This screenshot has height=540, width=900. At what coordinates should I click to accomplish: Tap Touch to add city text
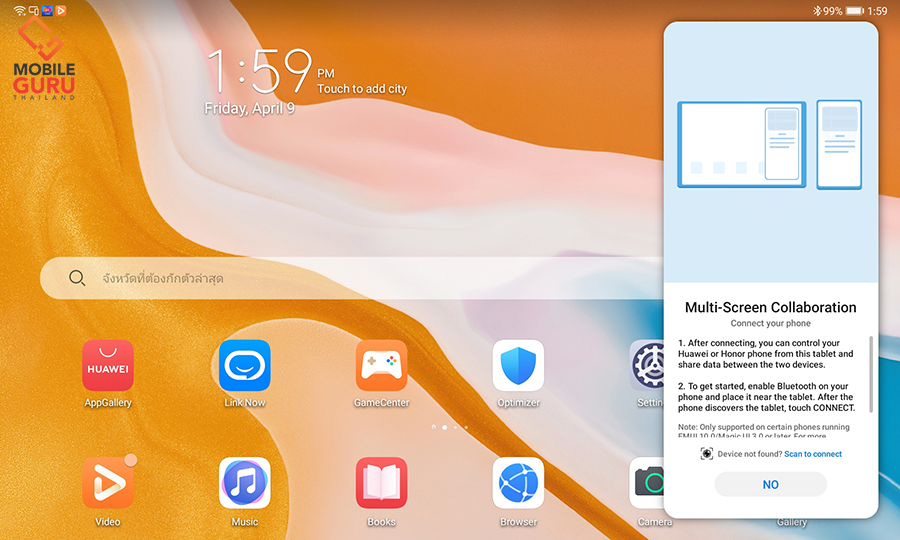[362, 89]
